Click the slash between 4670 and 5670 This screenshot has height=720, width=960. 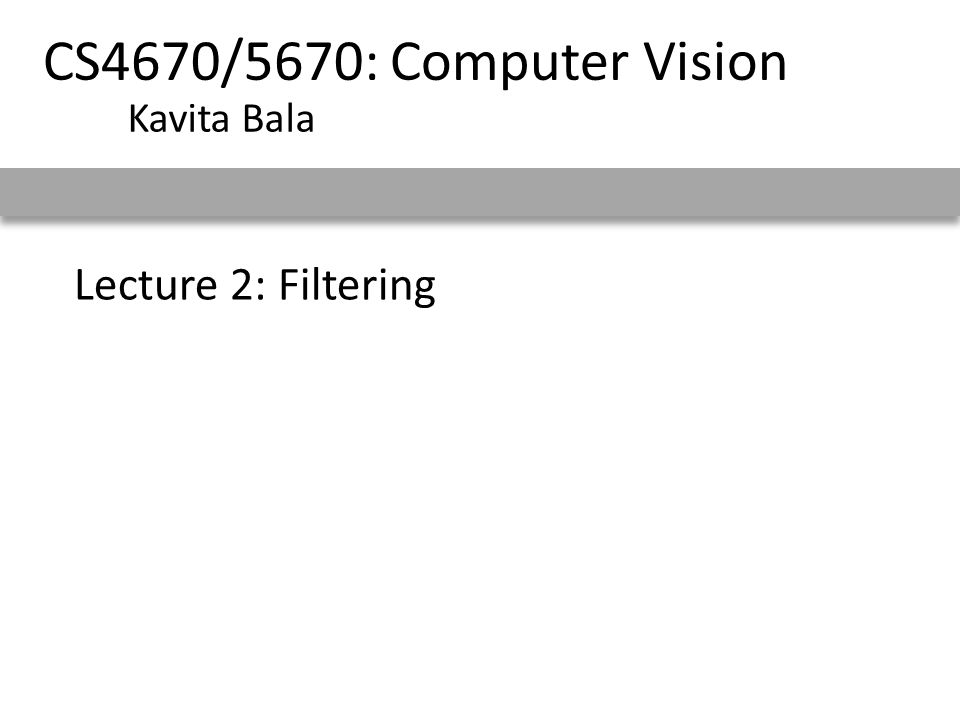click(231, 63)
